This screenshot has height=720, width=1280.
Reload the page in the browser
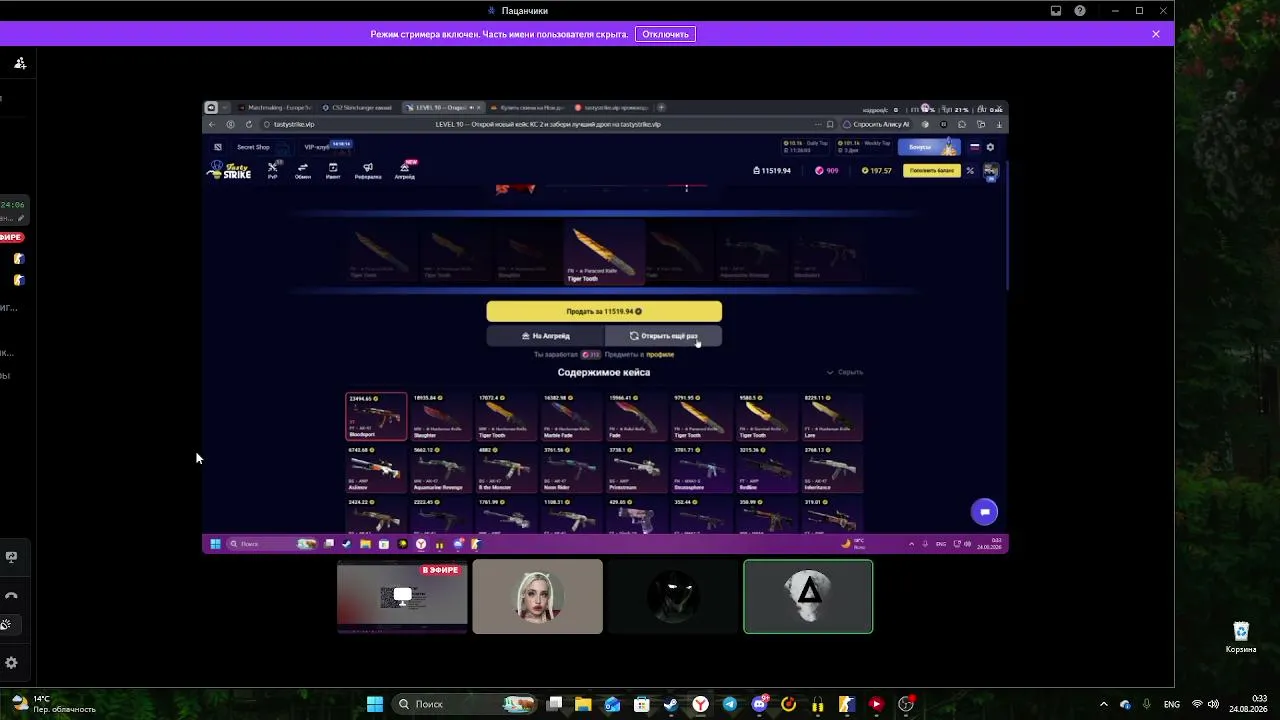[x=248, y=124]
